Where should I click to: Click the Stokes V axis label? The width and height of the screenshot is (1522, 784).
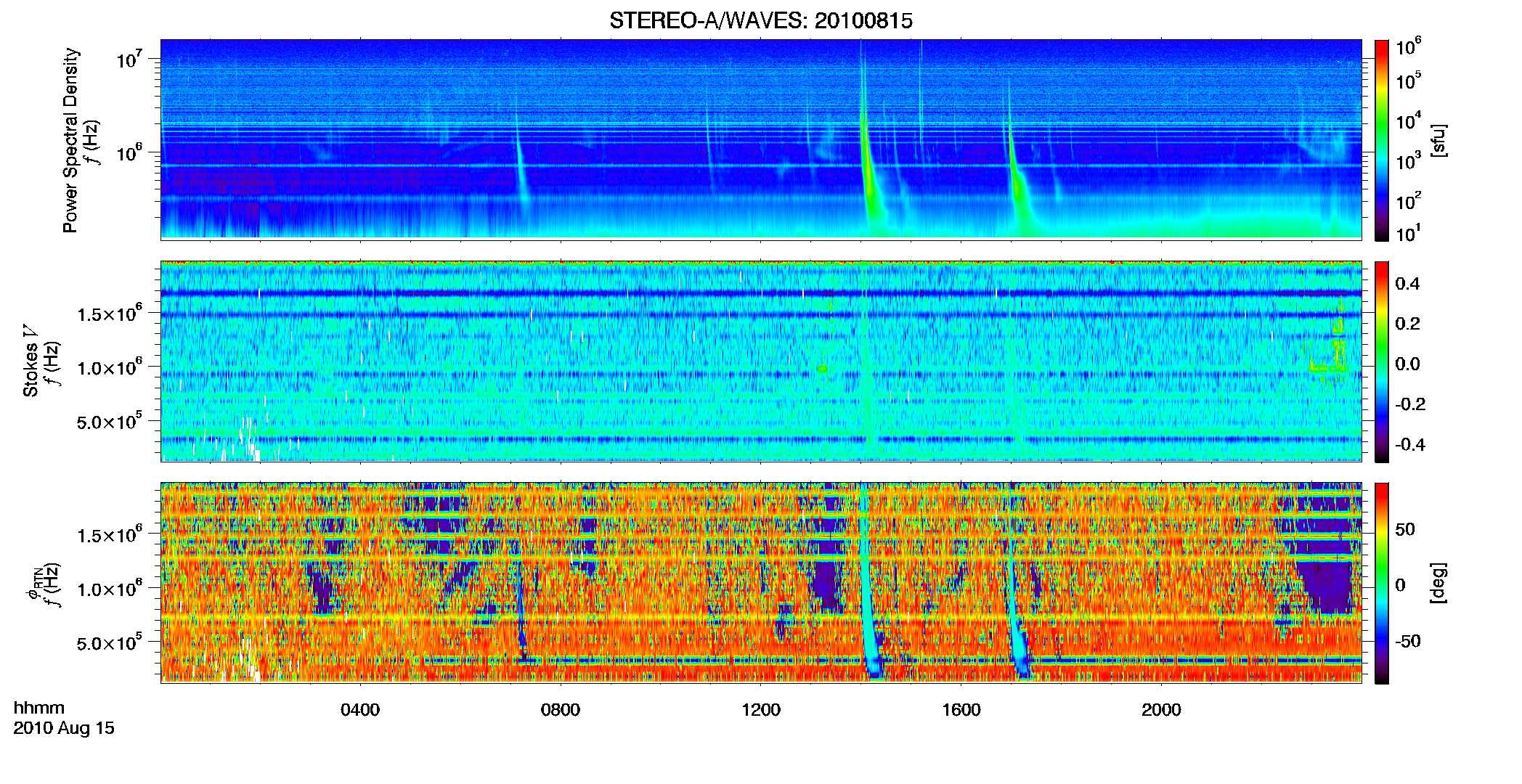(x=30, y=361)
